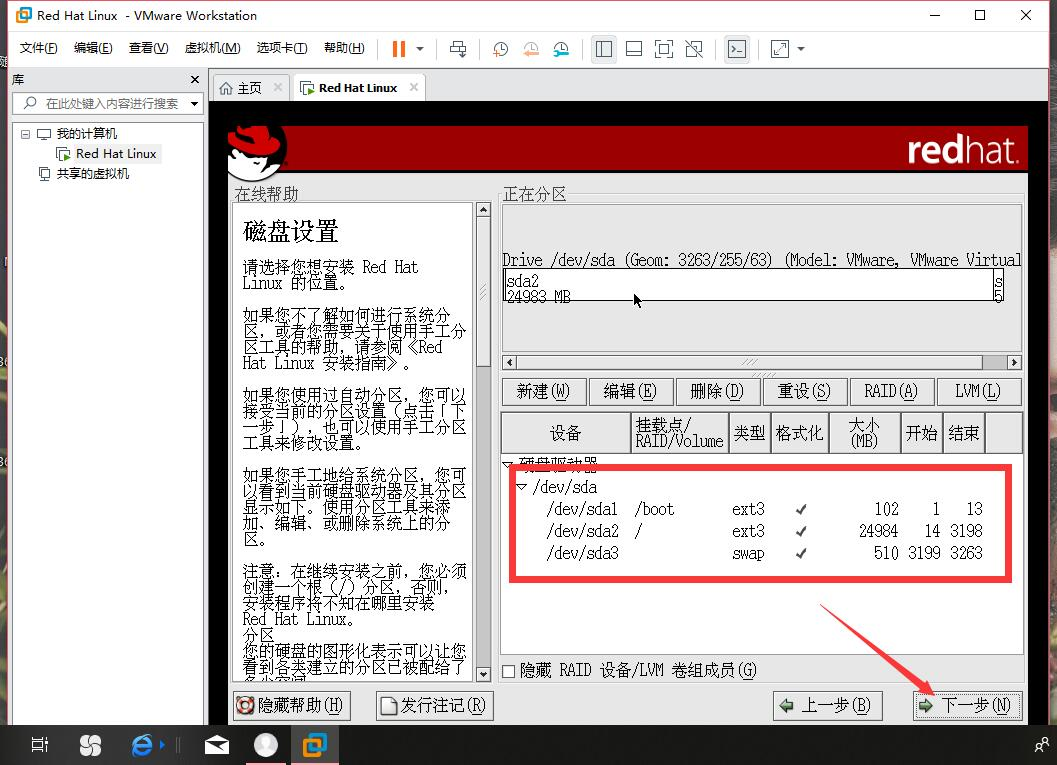Viewport: 1057px width, 765px height.
Task: Click the 新建(W) partition button
Action: (543, 392)
